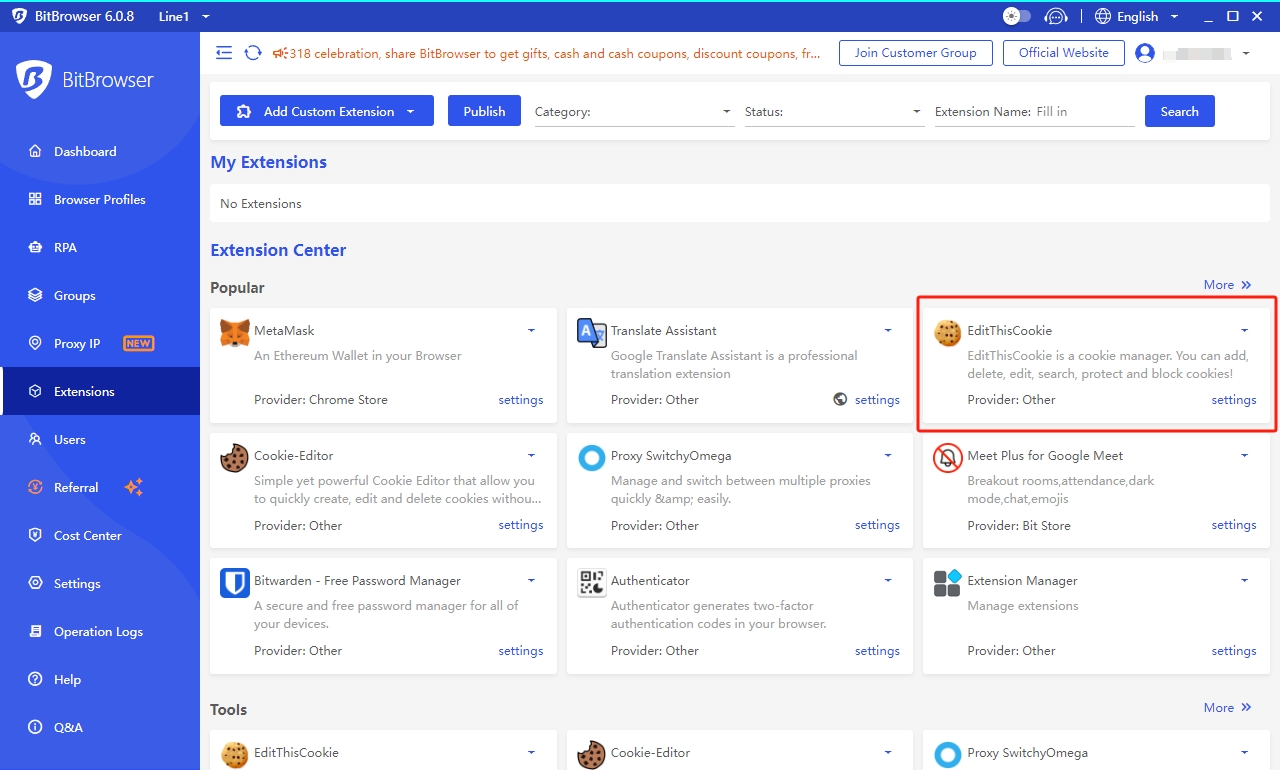Open the Line1 dropdown in title bar
Screen dimensions: 1280x770
click(184, 16)
